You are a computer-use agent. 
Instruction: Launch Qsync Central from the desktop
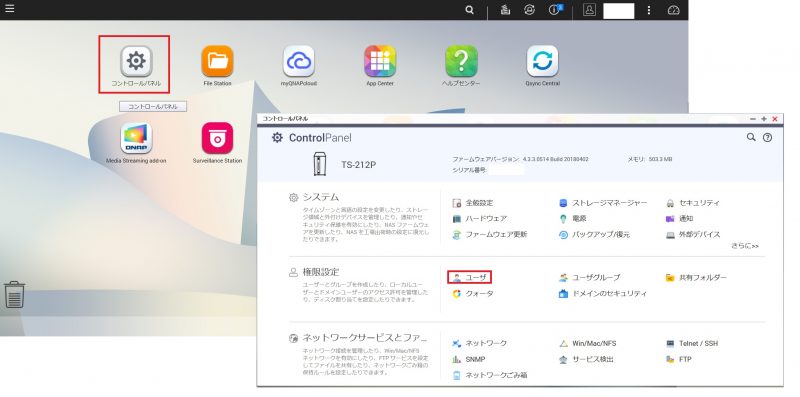click(x=542, y=65)
